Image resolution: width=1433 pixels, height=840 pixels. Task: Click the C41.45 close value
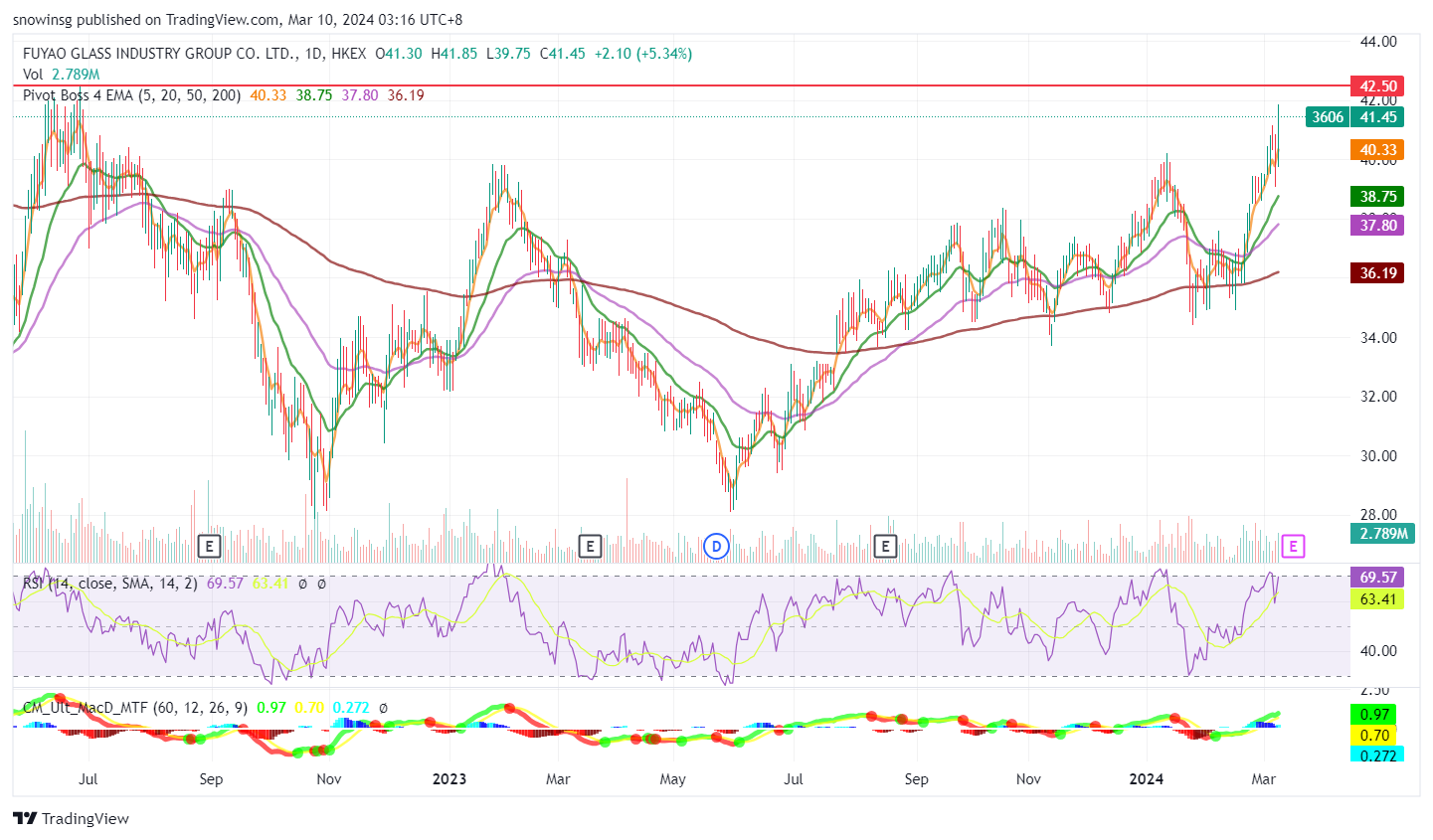coord(563,54)
